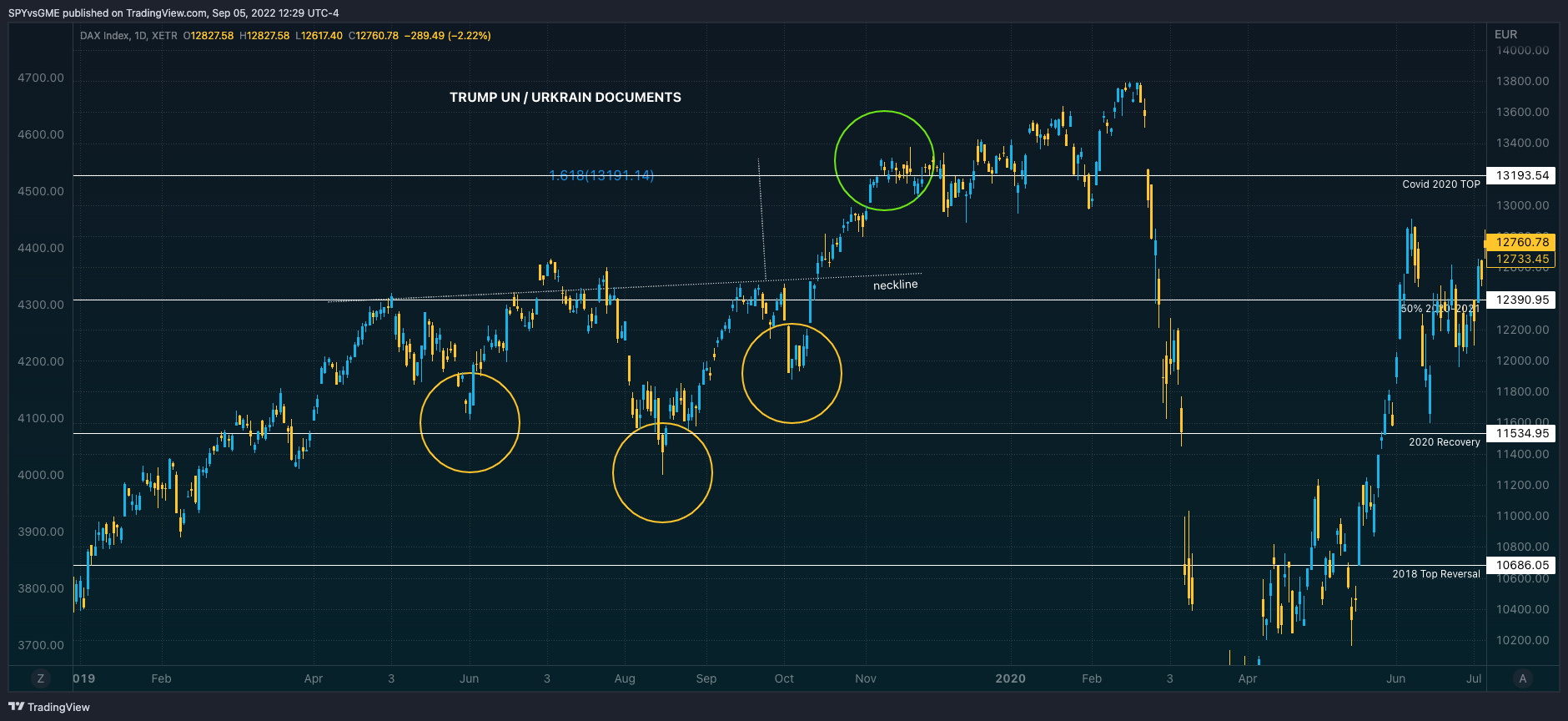Select the Covid 2020 TOP line label
Screen dimensions: 1568x721
(1440, 184)
